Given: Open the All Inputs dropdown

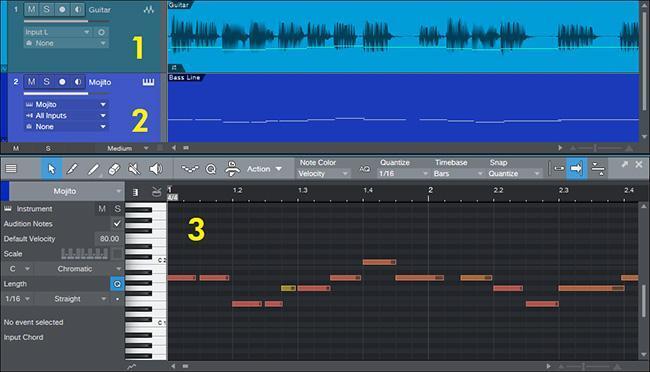Looking at the screenshot, I should [x=66, y=116].
